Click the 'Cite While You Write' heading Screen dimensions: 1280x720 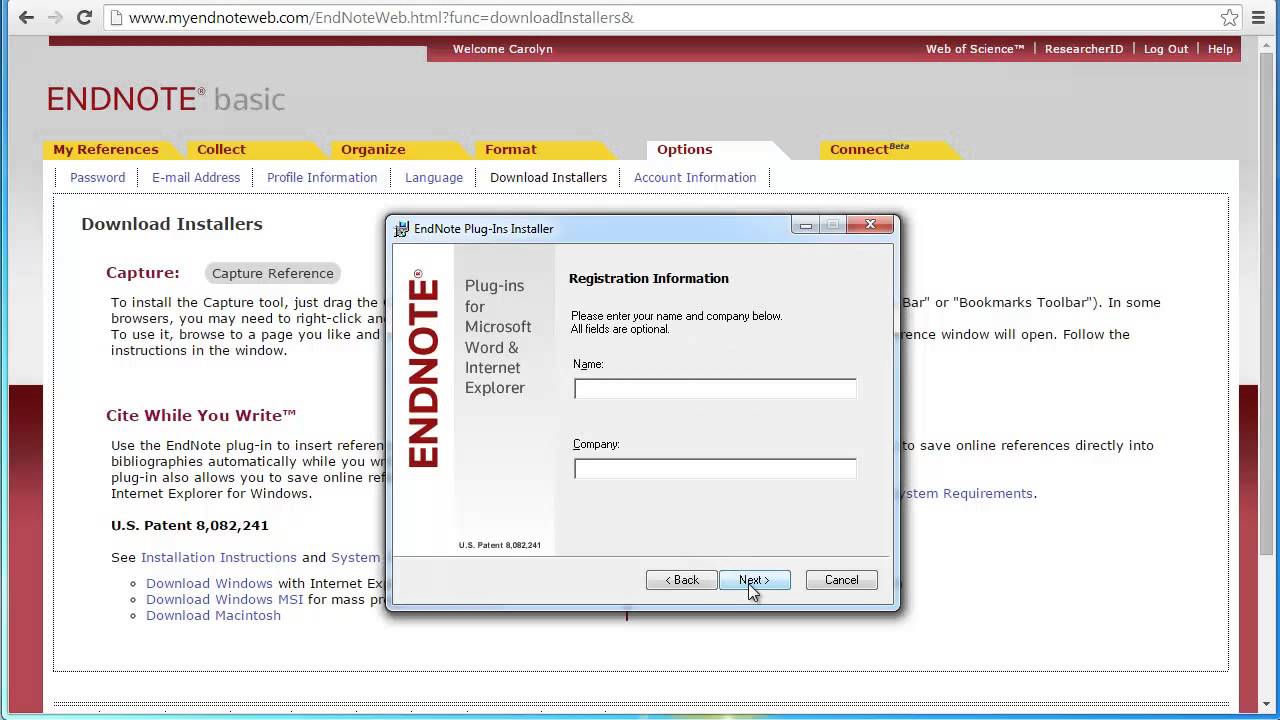pos(201,415)
